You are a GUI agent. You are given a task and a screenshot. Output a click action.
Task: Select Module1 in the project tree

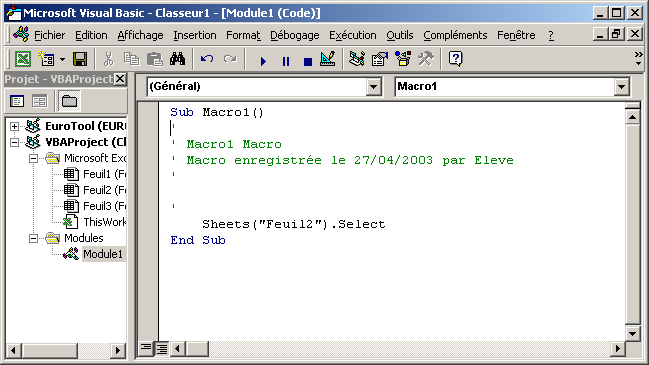(x=103, y=254)
